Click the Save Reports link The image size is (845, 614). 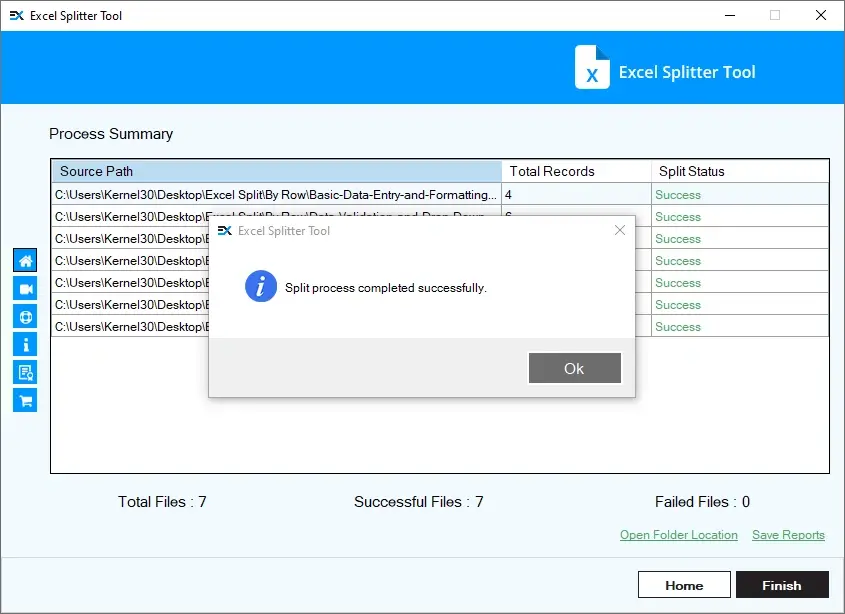(x=788, y=535)
